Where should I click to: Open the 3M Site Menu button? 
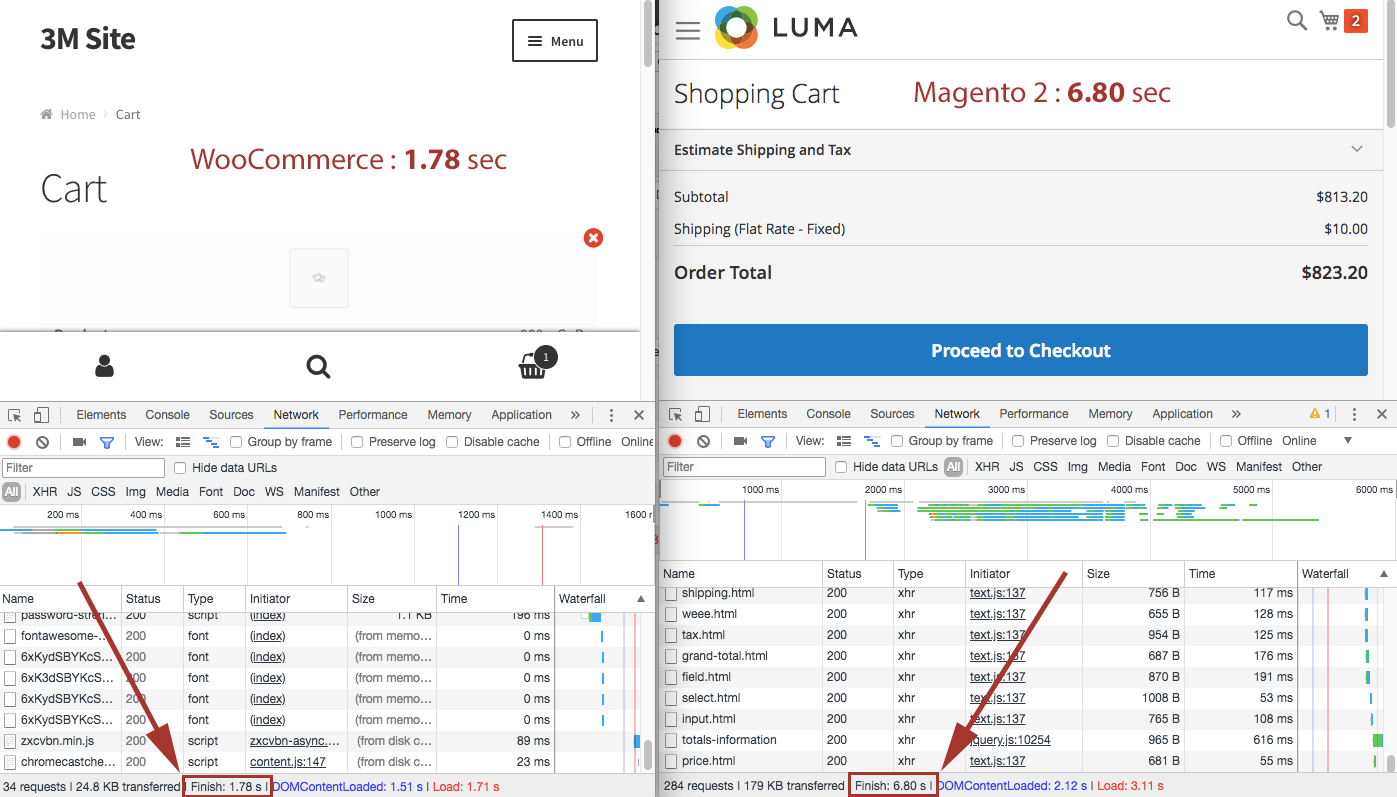tap(554, 41)
